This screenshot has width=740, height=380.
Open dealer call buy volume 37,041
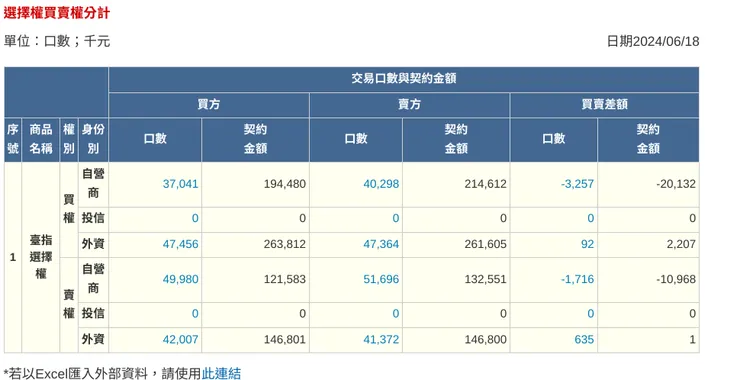[180, 184]
